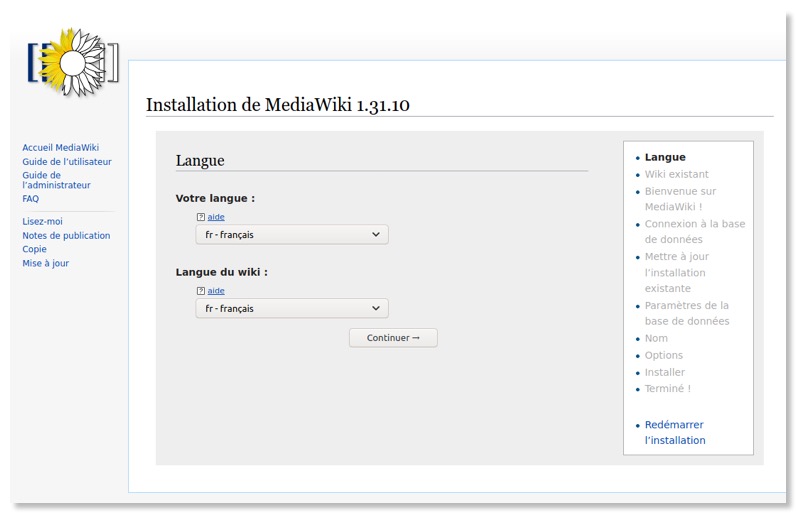Viewport: 796px width, 513px height.
Task: Open Notes de publication link
Action: click(66, 235)
